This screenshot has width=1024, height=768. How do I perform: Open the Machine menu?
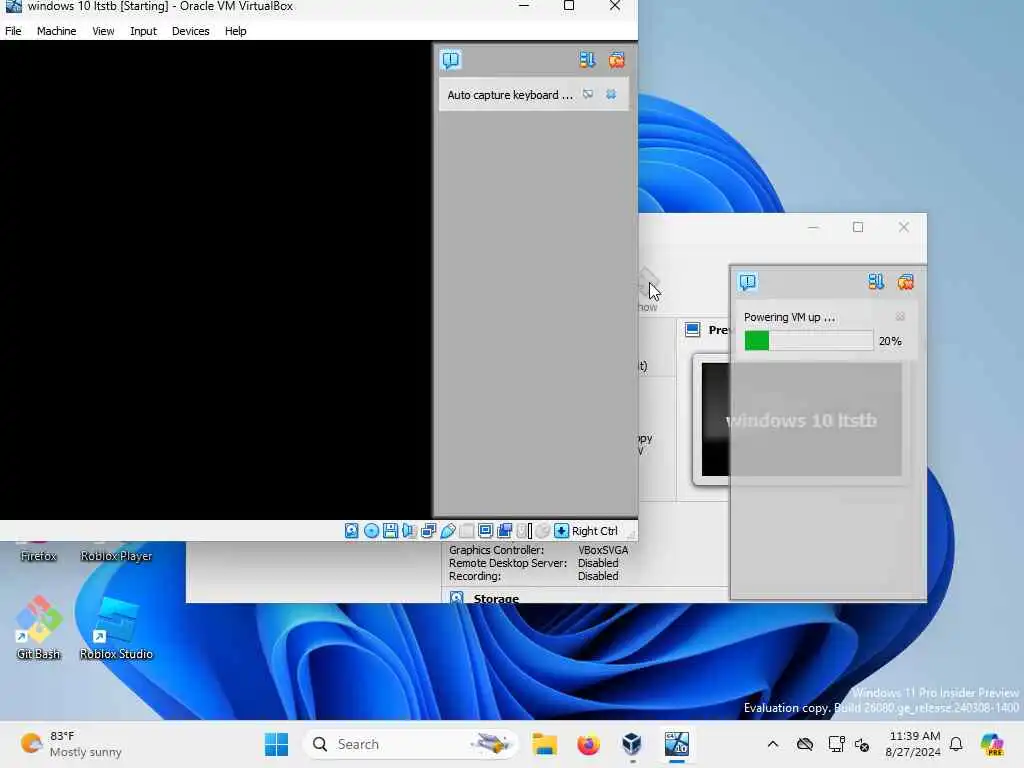pyautogui.click(x=56, y=31)
